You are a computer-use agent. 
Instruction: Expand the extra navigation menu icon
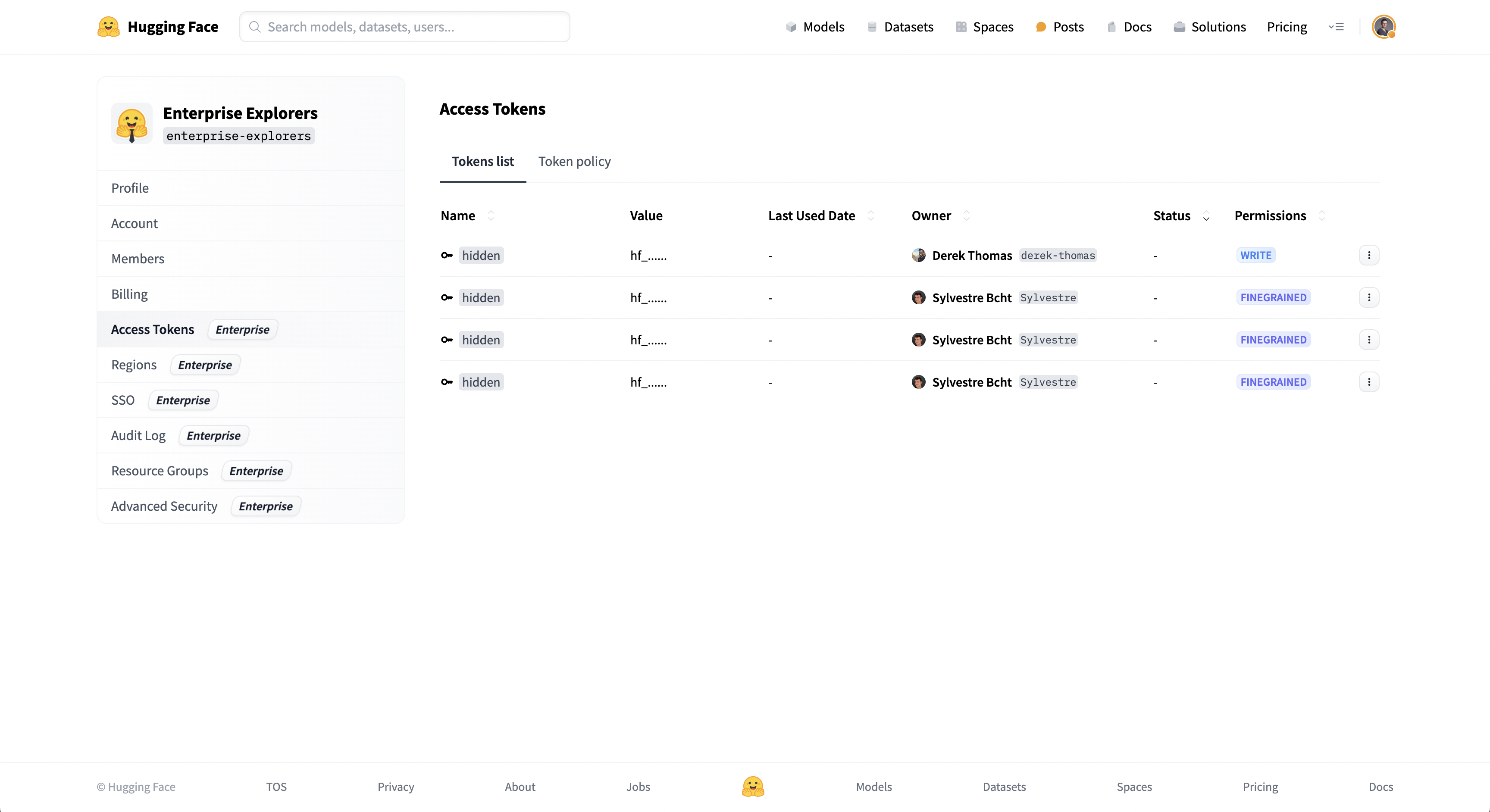(1336, 27)
